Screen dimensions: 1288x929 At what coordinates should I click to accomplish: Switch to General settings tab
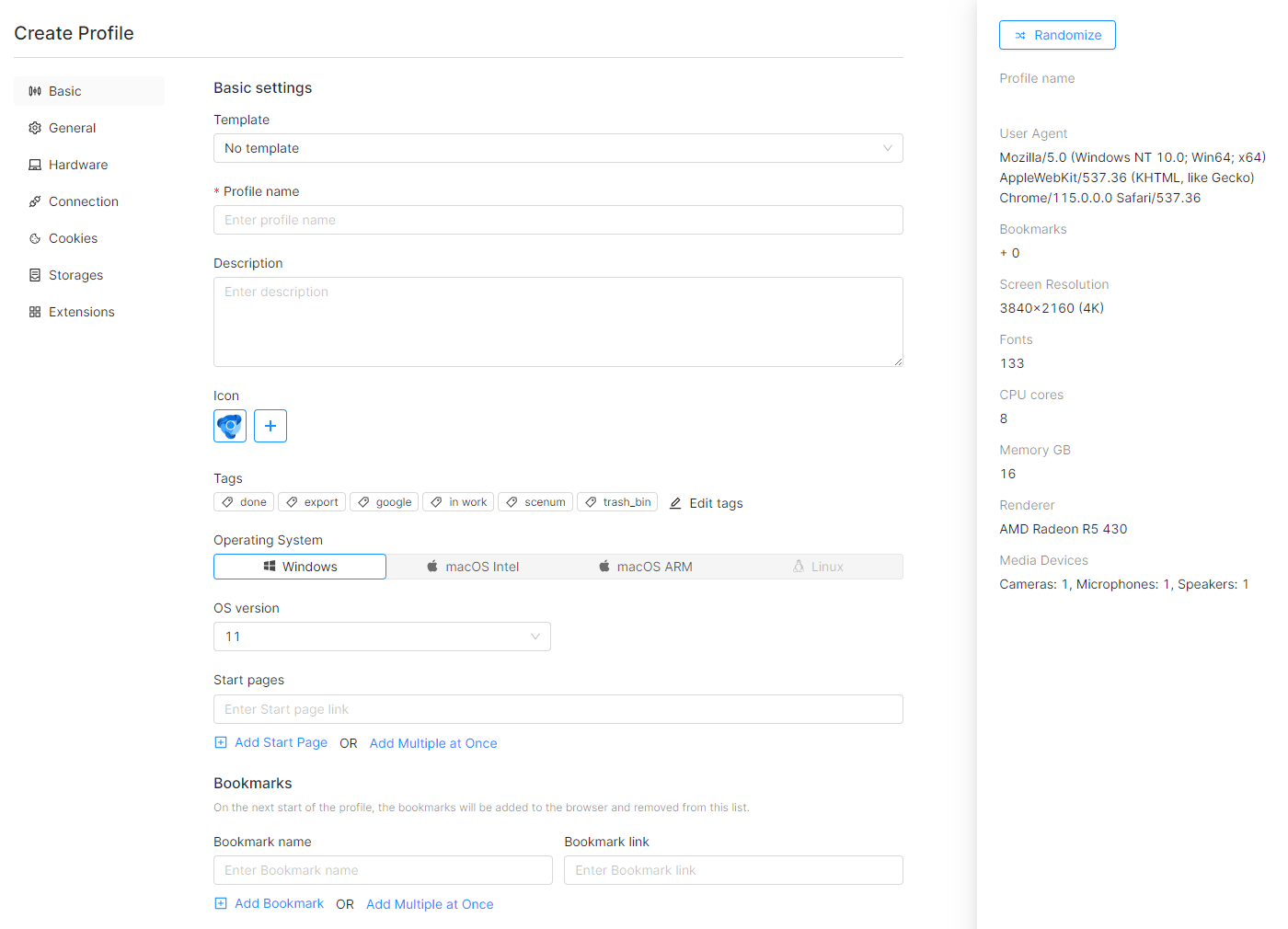pos(72,128)
